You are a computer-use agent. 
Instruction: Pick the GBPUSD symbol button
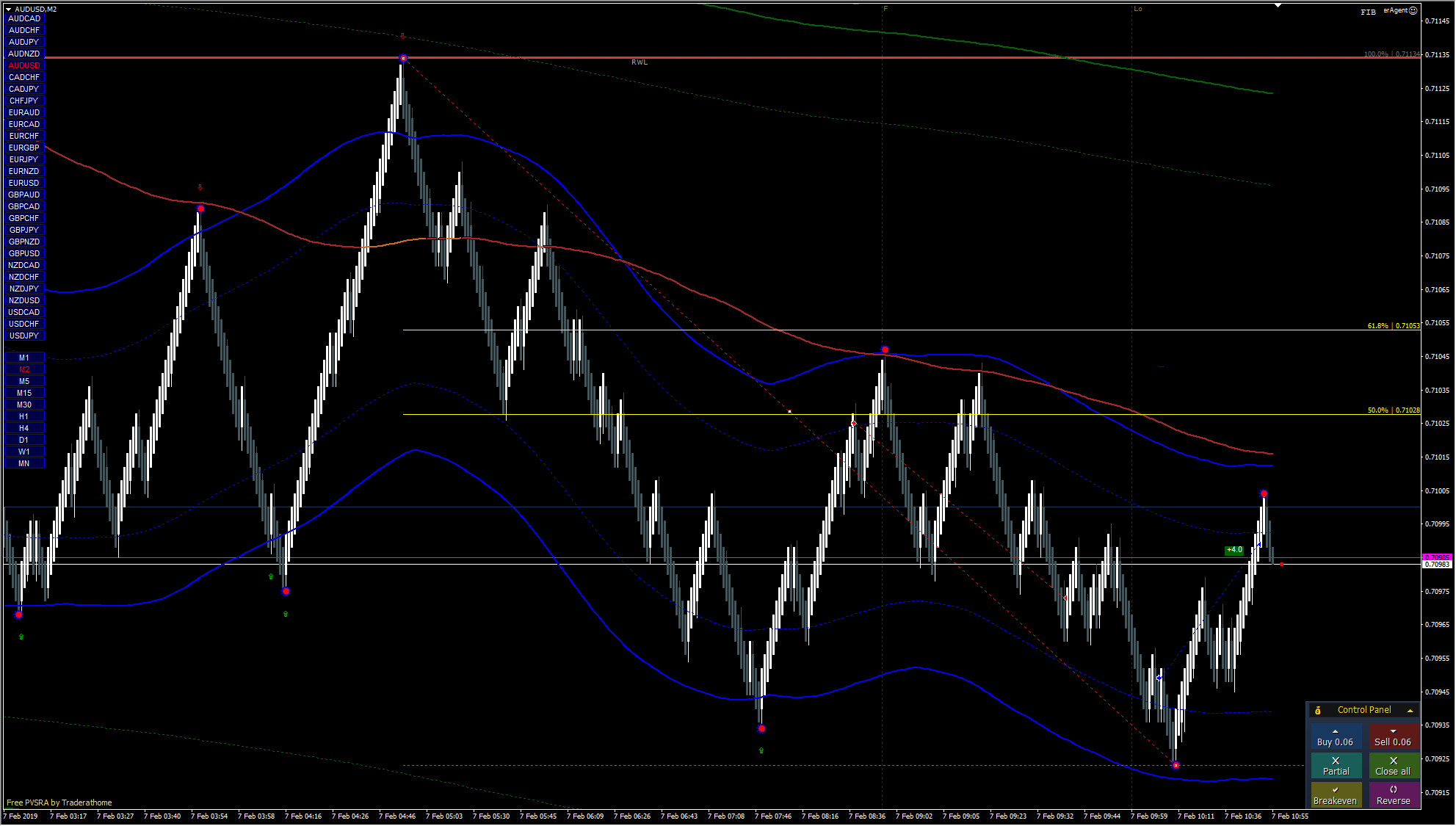(x=24, y=253)
